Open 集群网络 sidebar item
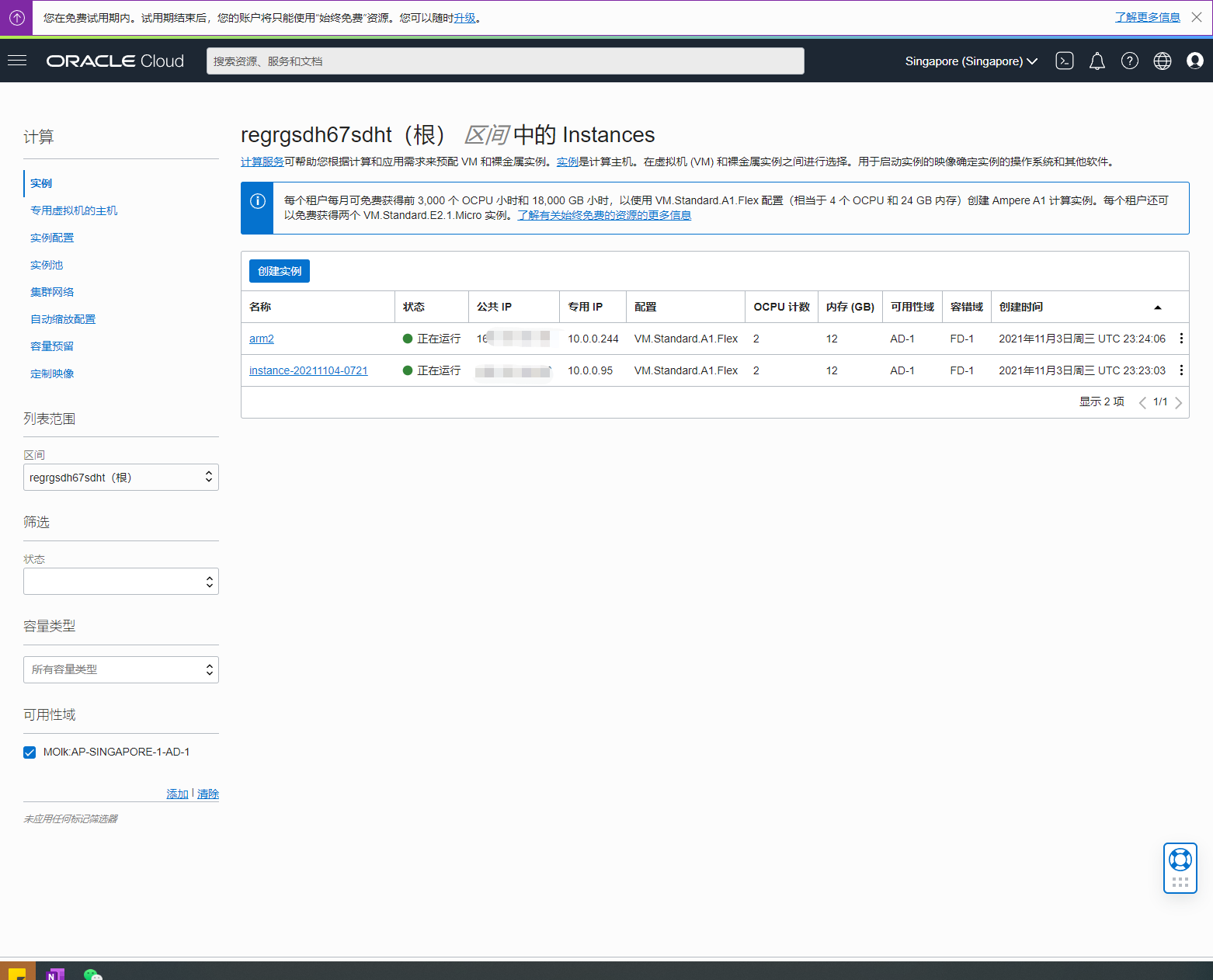1213x980 pixels. [52, 292]
